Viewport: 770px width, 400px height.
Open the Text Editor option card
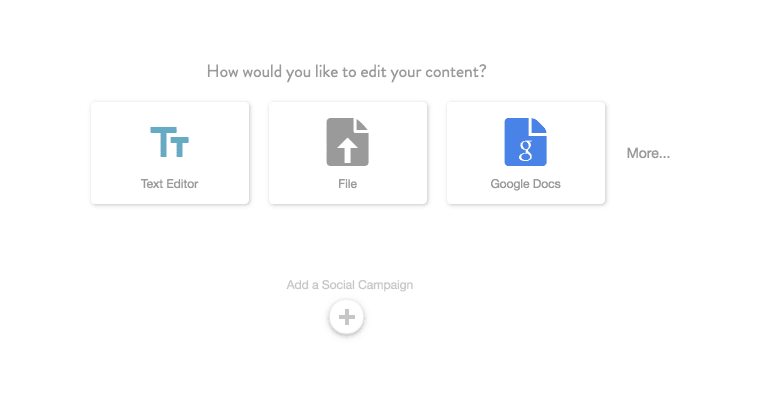click(169, 153)
